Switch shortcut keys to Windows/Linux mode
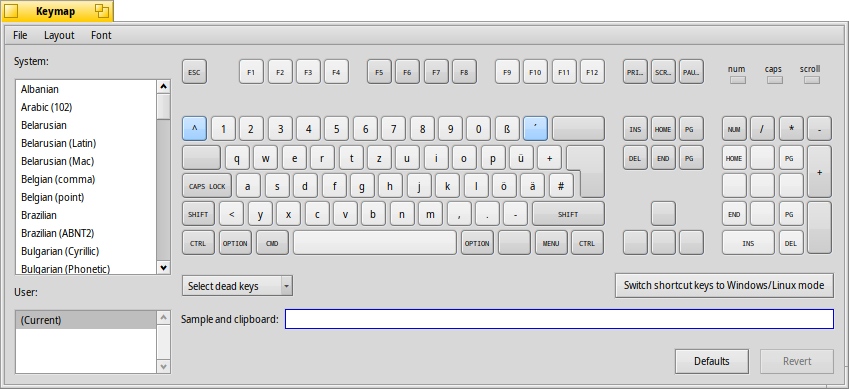Screen dimensions: 849x389 point(724,285)
